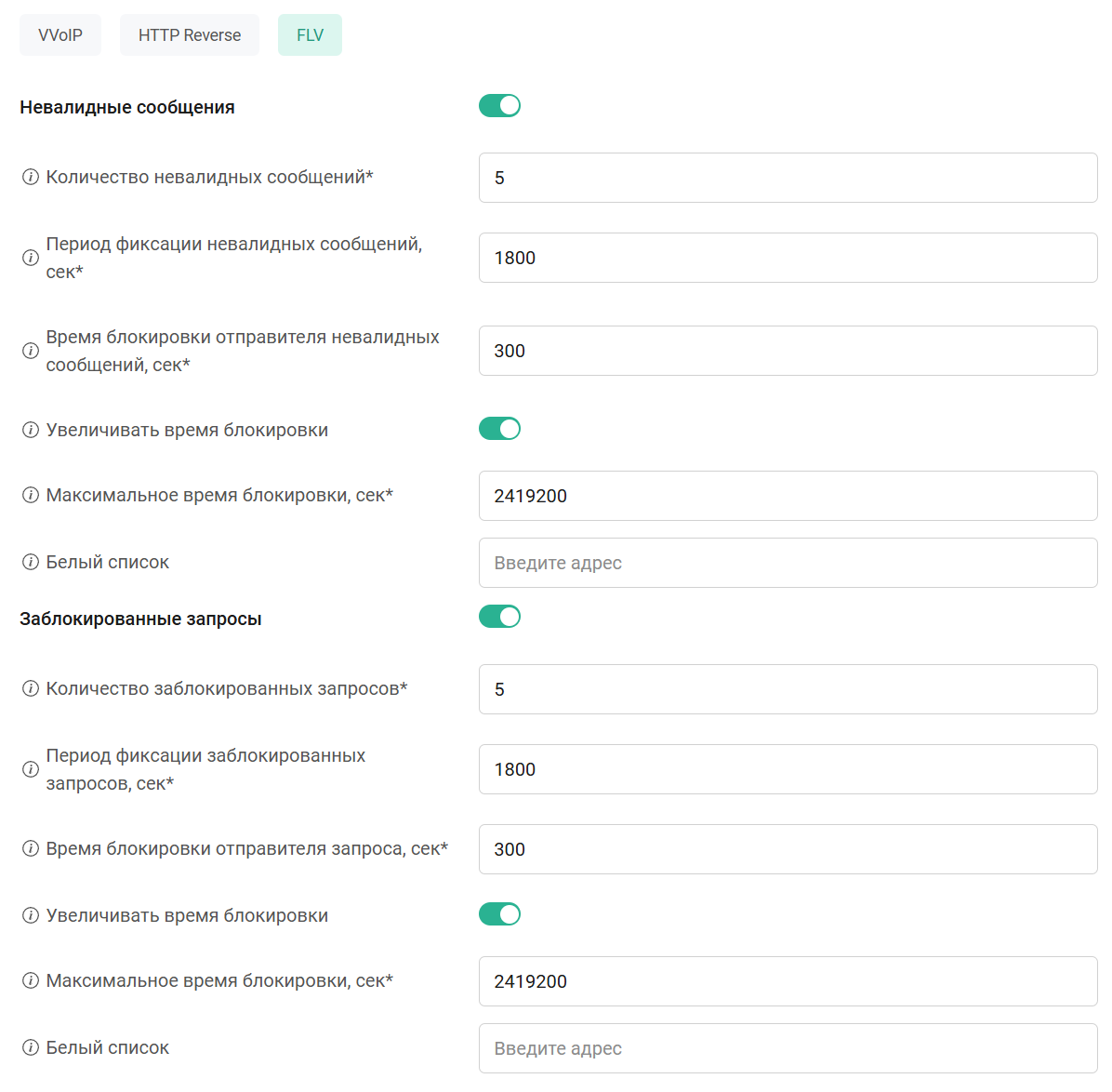Viewport: 1112px width, 1092px height.
Task: Click info icon for Время блокировки отправителя запроса
Action: tap(31, 848)
